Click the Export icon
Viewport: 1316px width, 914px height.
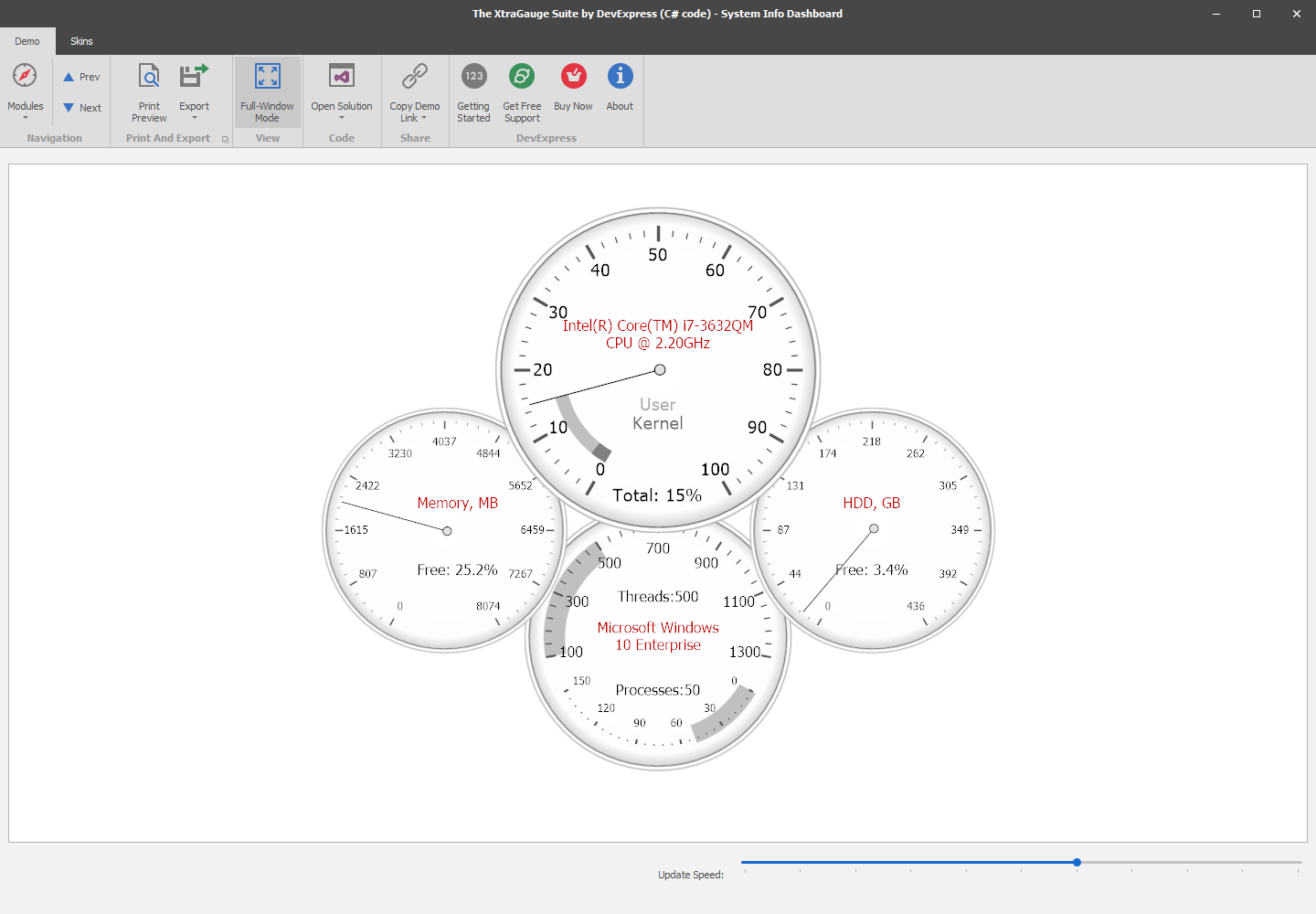click(x=194, y=77)
